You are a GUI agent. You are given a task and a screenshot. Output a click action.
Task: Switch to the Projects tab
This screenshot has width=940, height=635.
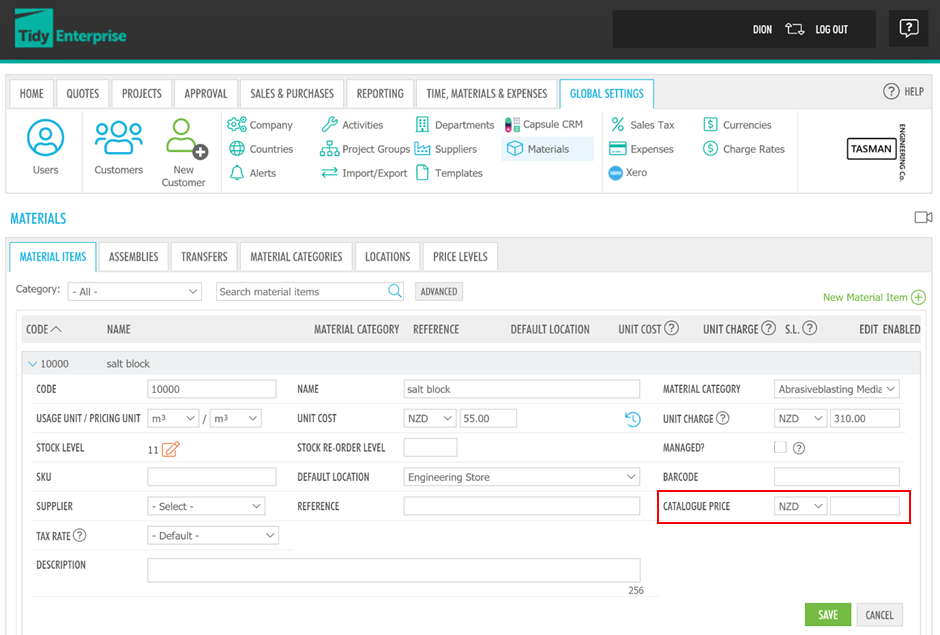coord(141,94)
